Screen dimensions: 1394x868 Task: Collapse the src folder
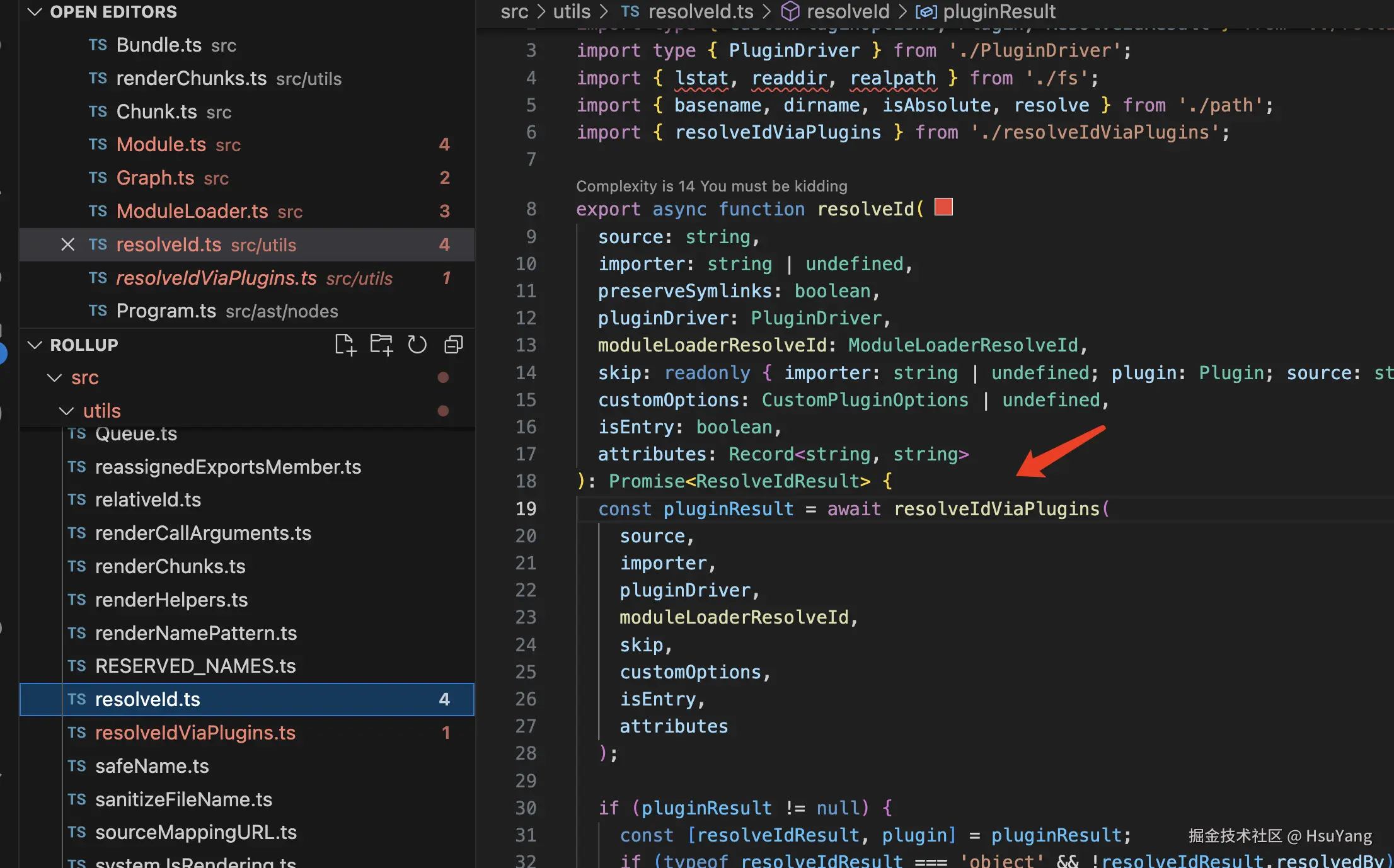pos(55,378)
